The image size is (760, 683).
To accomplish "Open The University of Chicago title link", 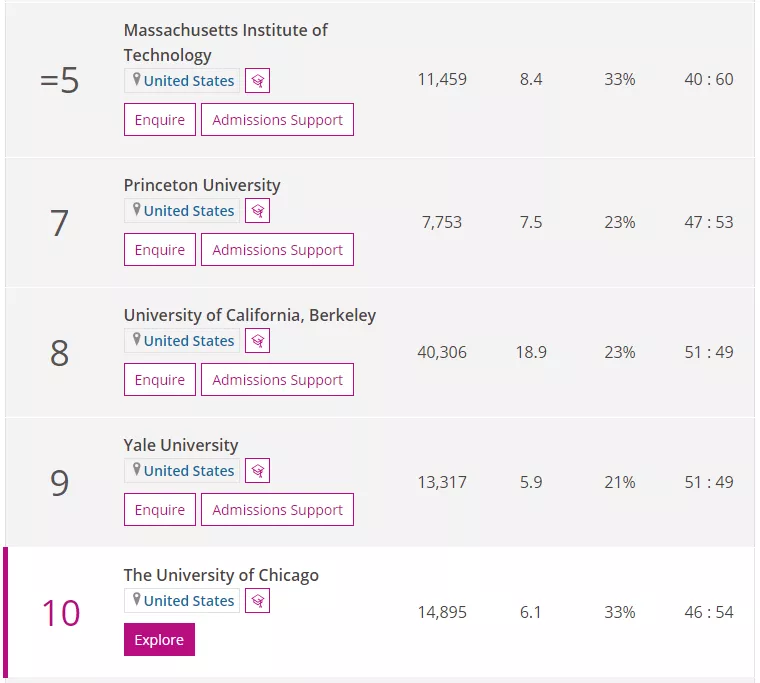I will 222,575.
